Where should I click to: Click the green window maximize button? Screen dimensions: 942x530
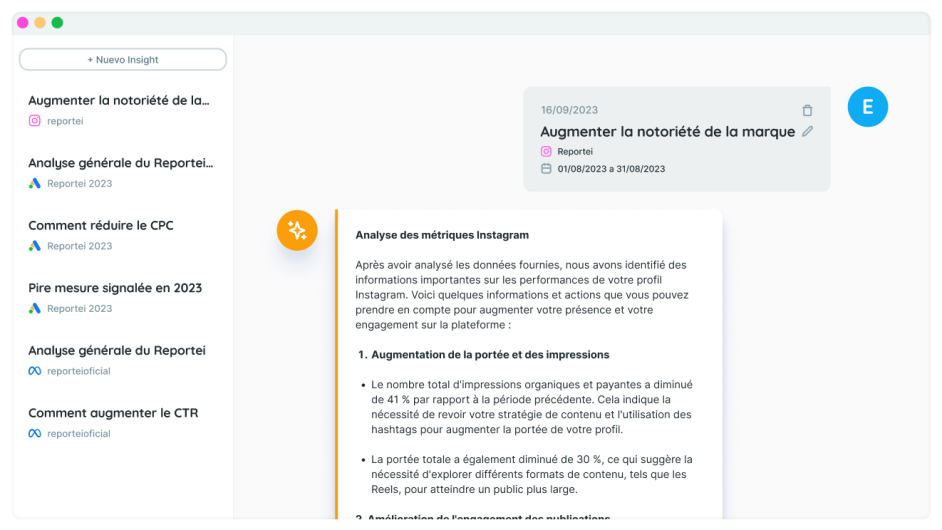click(57, 23)
